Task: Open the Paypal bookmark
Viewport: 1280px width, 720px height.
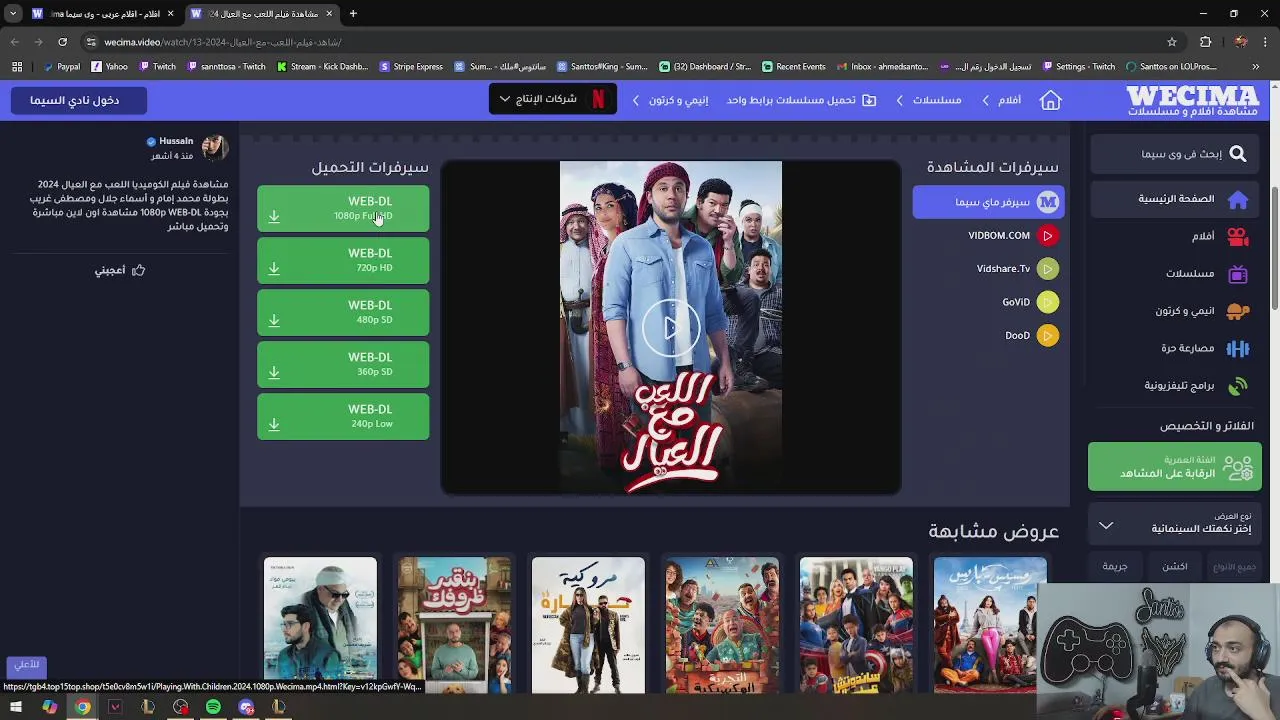Action: (x=61, y=67)
